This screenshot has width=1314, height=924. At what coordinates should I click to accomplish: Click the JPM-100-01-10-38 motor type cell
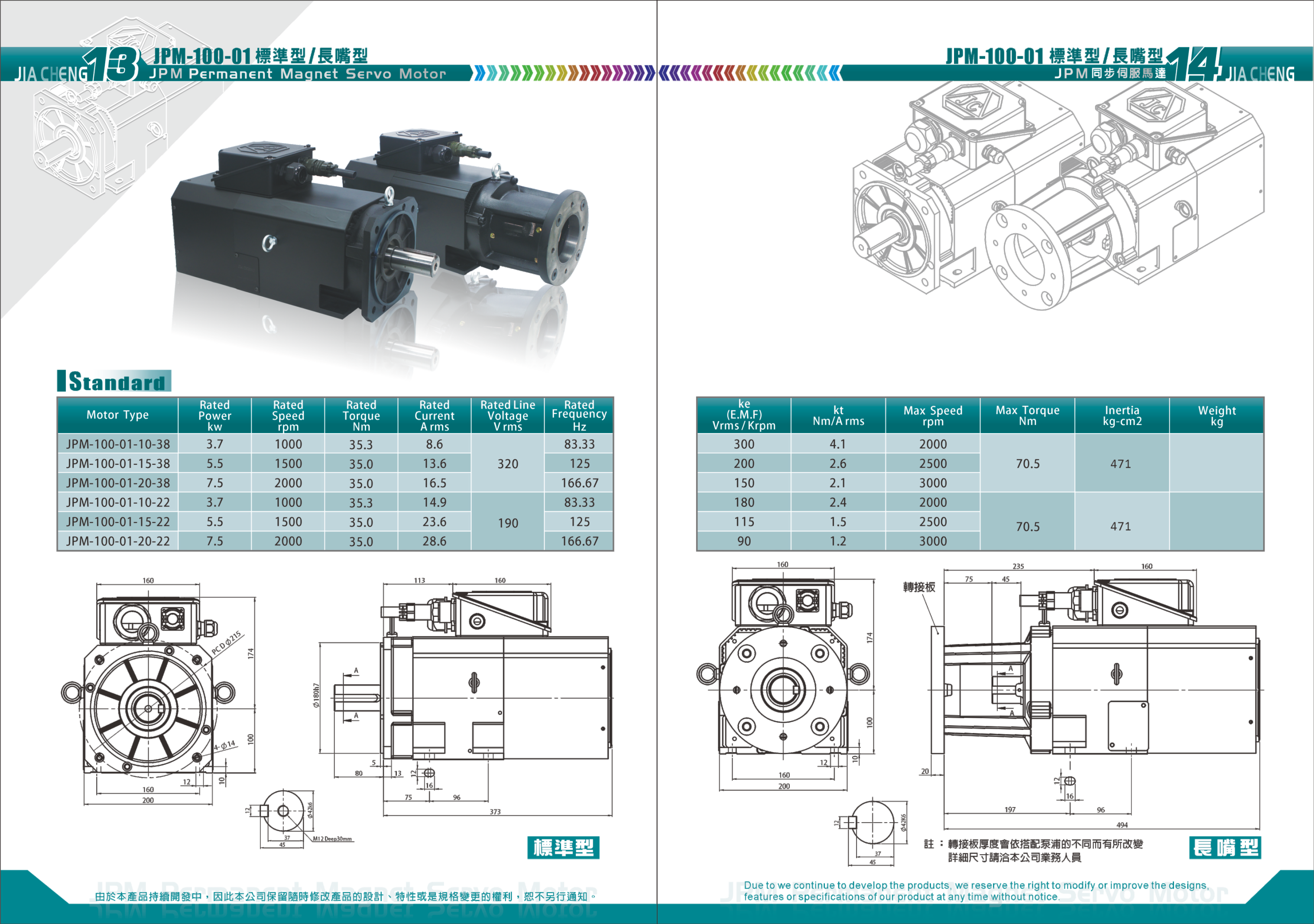click(x=118, y=444)
